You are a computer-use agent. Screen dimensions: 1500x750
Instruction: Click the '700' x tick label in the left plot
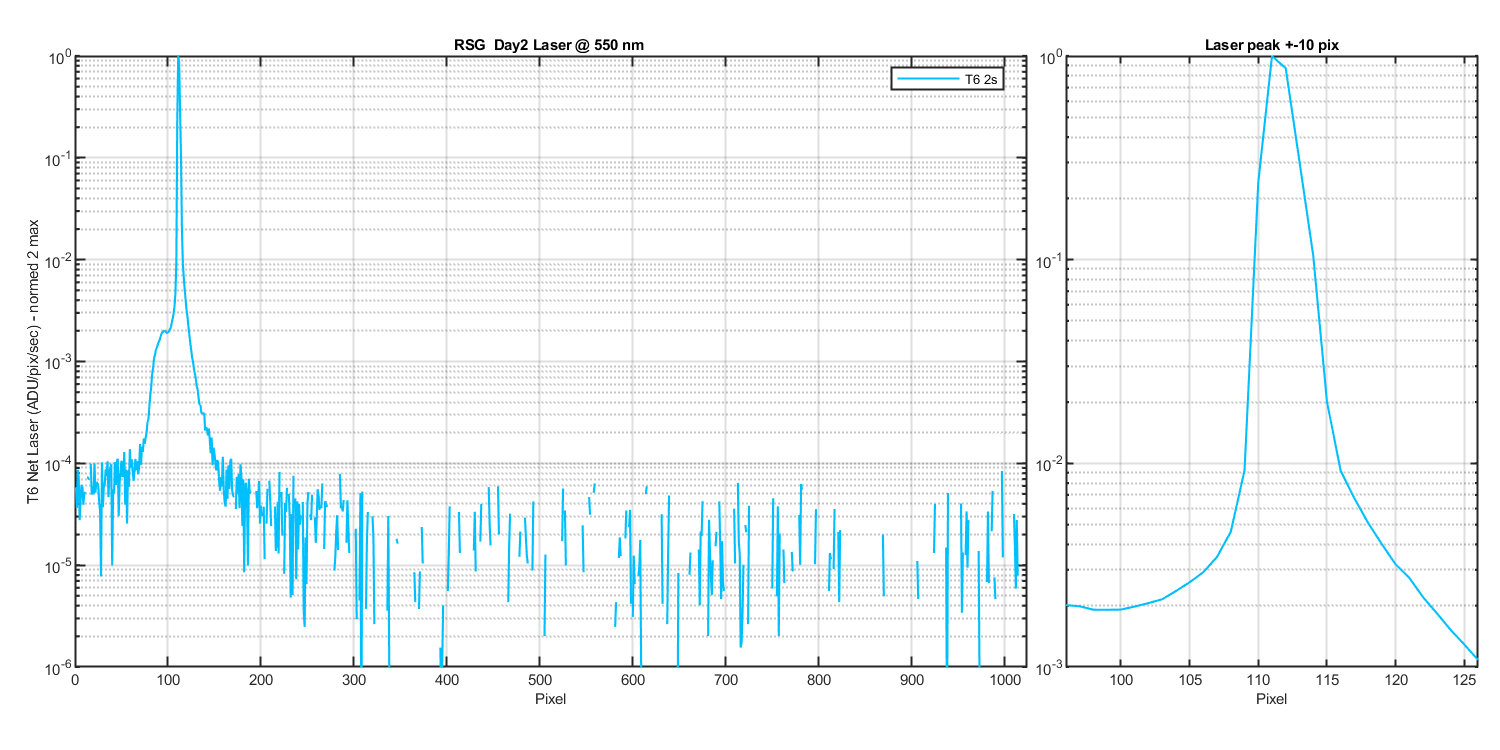[x=726, y=679]
